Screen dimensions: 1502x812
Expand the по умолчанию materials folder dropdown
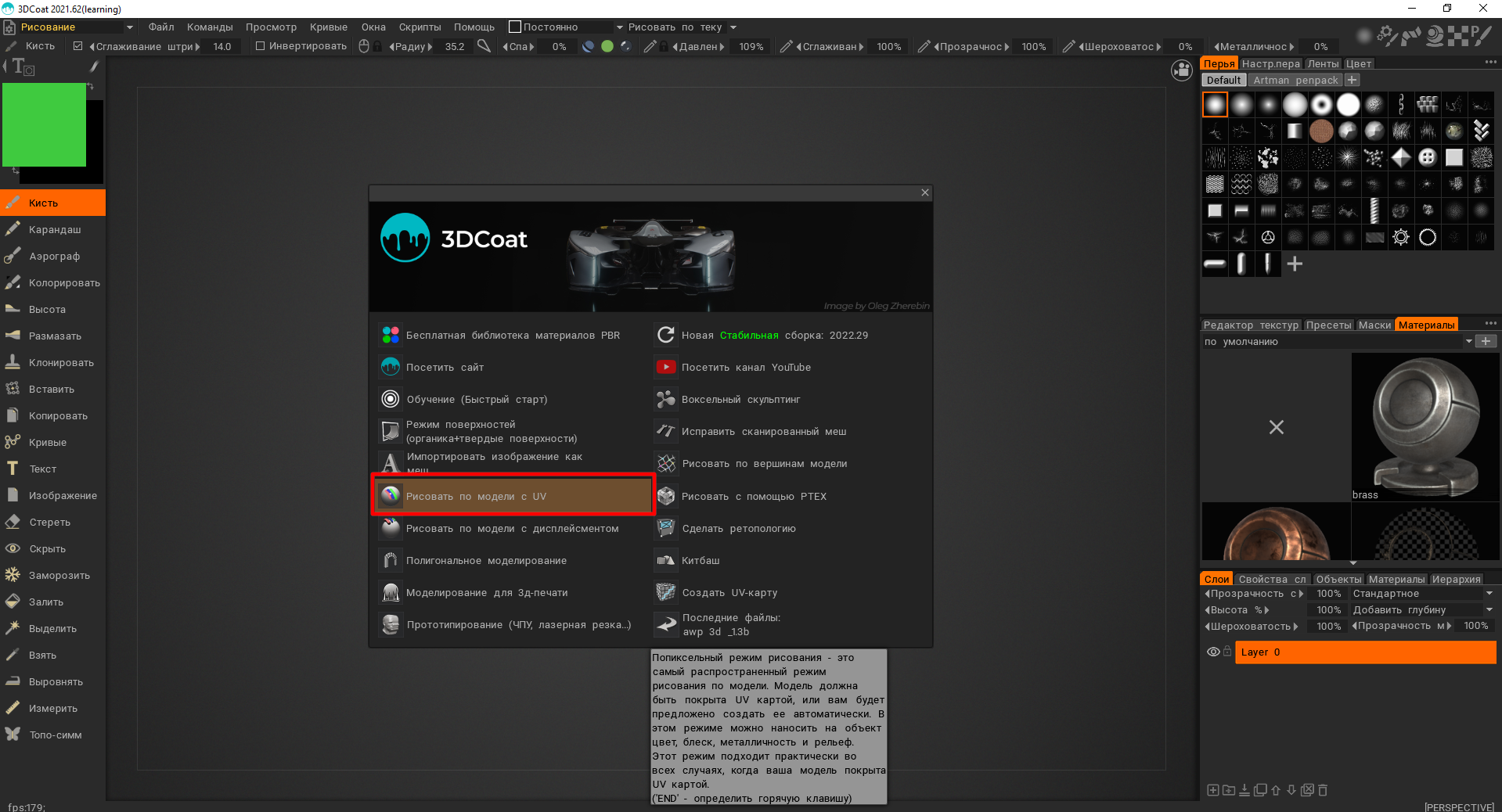(1468, 342)
